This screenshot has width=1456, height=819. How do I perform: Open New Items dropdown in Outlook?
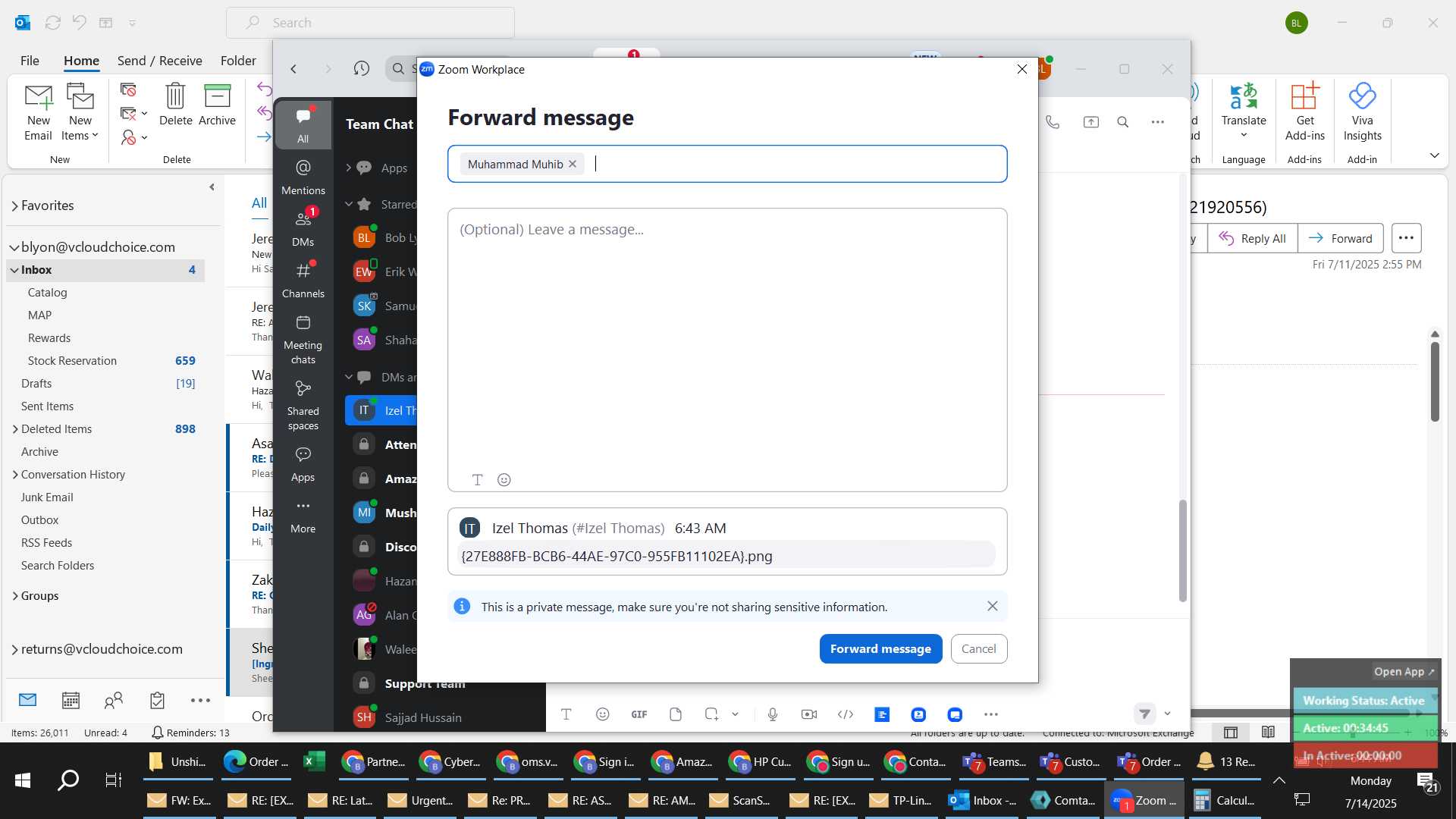click(80, 113)
